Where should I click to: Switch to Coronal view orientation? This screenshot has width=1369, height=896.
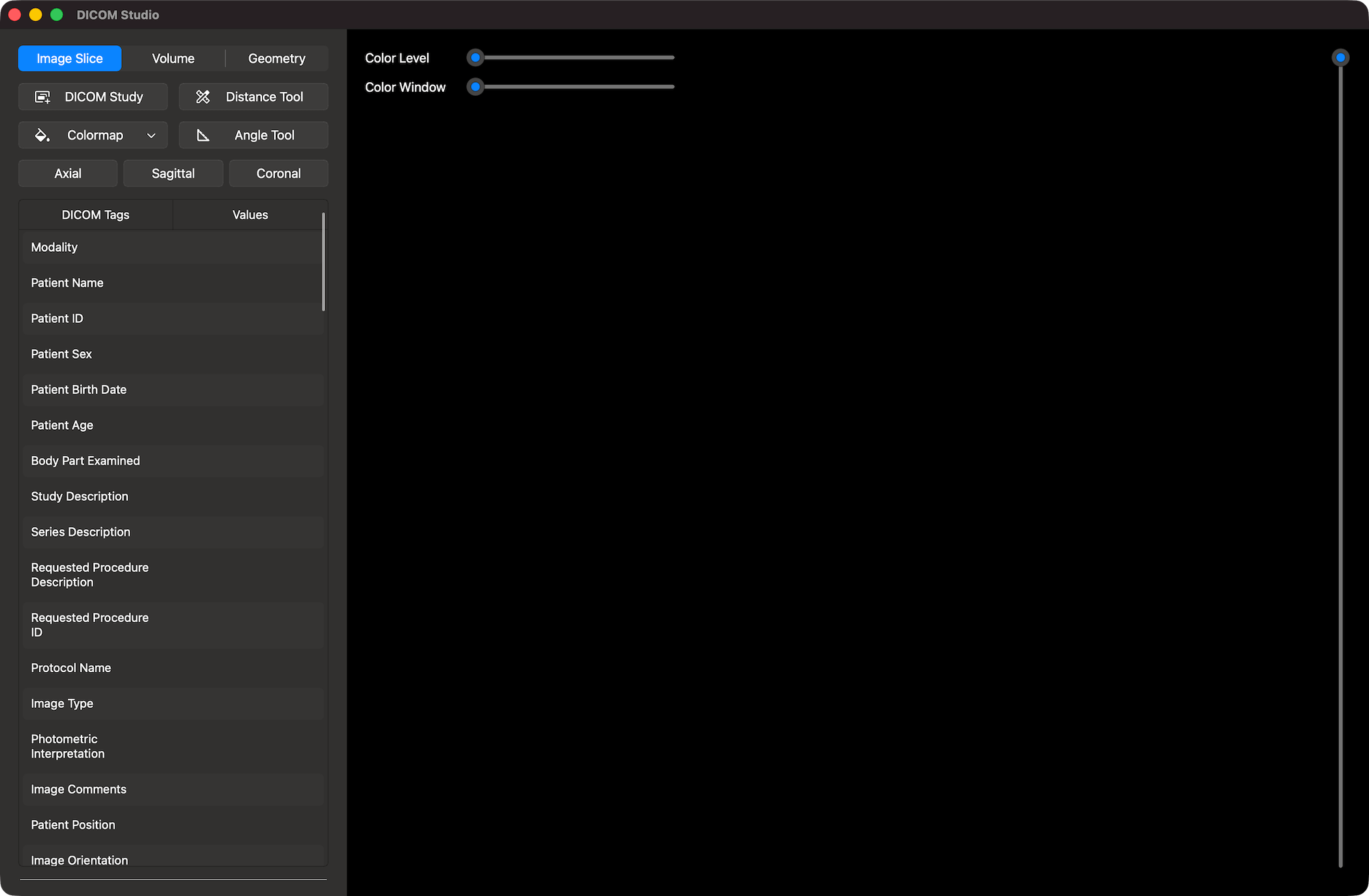coord(278,173)
